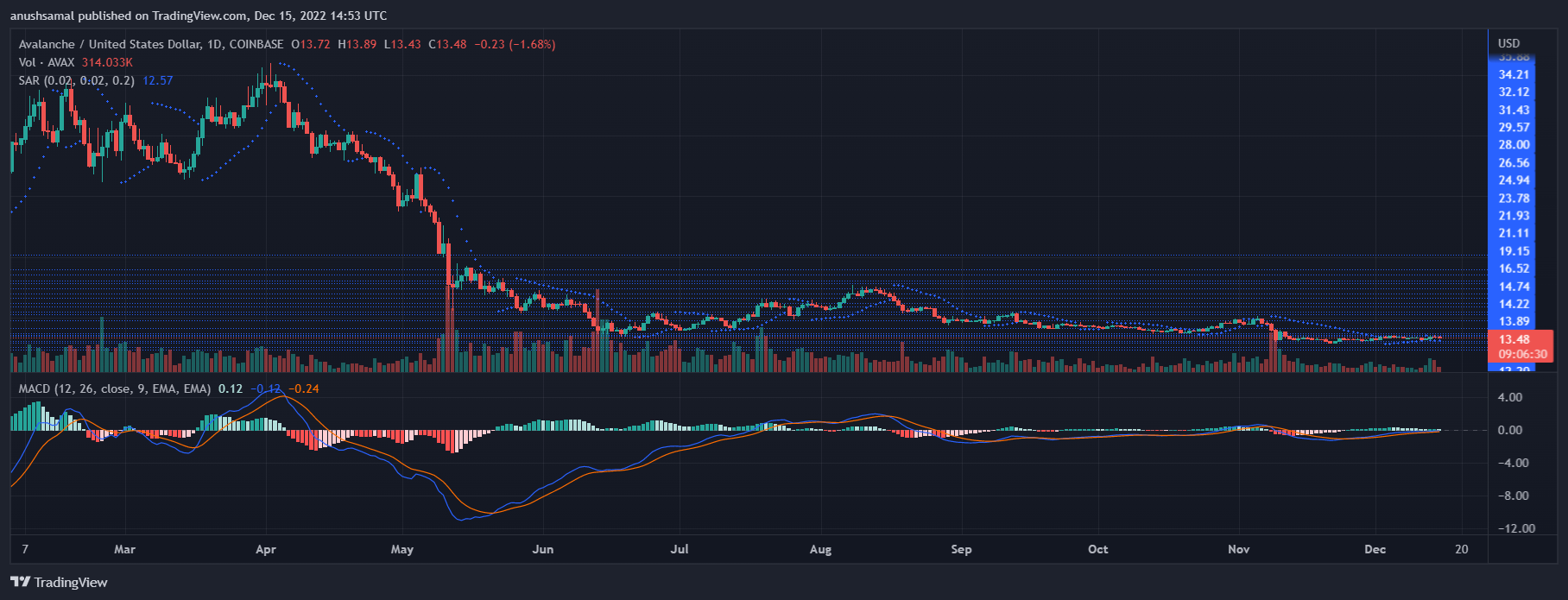Click the Dec label on the time axis
Screen dimensions: 1568x600
1375,549
